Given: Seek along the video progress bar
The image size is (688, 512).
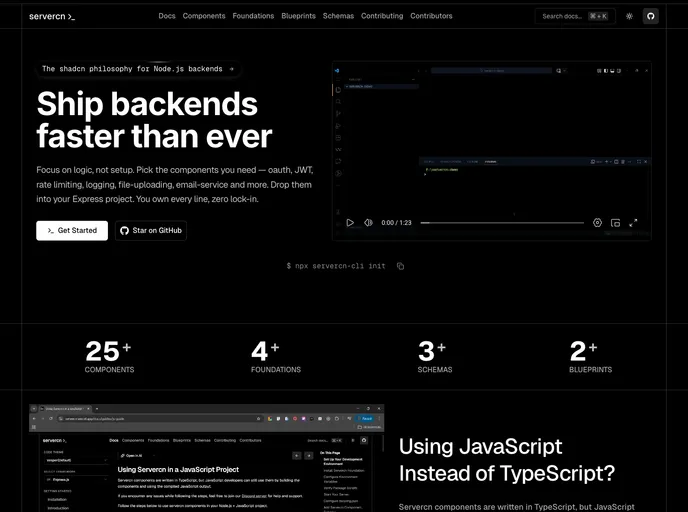Looking at the screenshot, I should click(500, 223).
